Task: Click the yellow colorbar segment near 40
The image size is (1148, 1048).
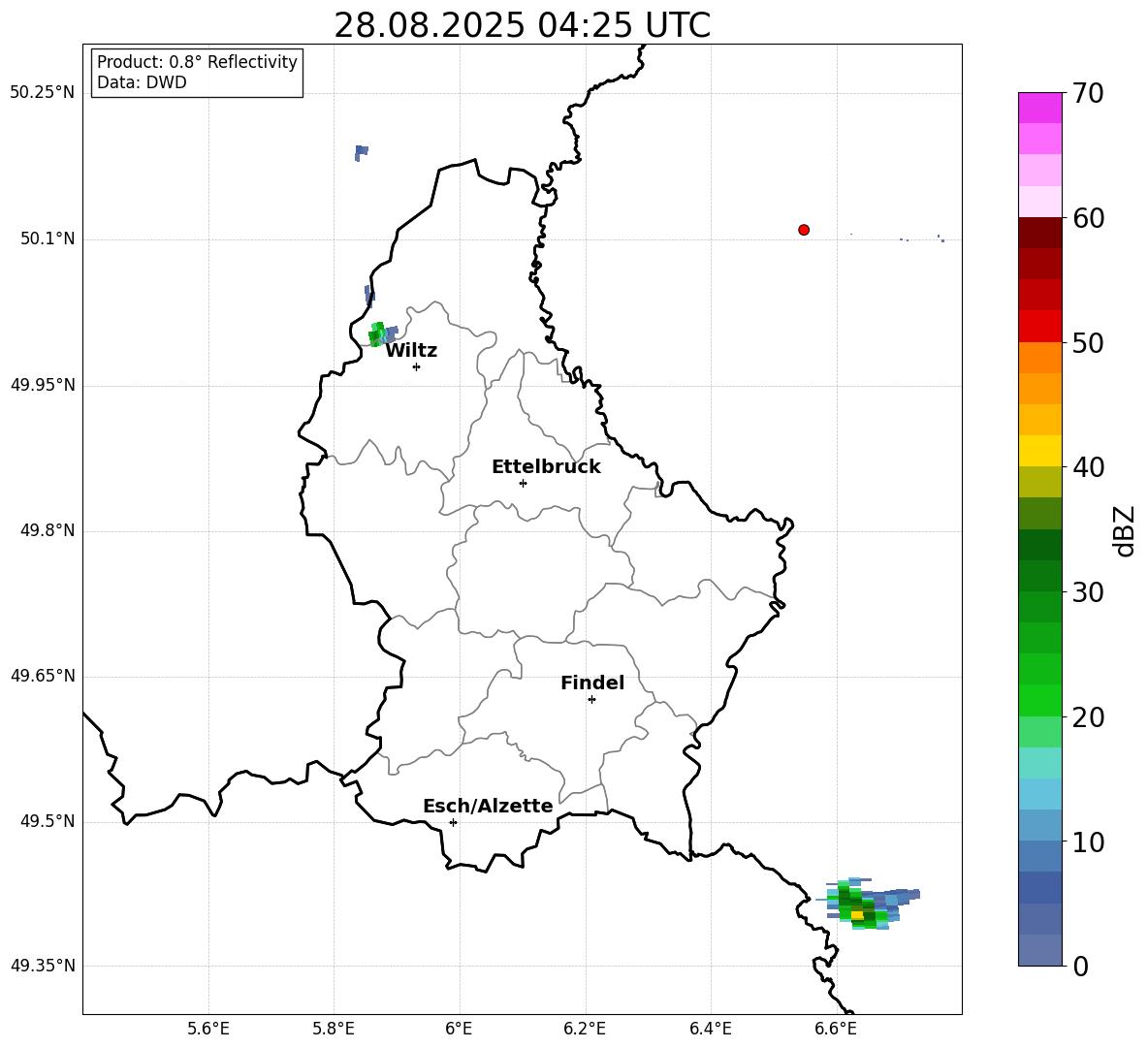Action: [x=1039, y=451]
